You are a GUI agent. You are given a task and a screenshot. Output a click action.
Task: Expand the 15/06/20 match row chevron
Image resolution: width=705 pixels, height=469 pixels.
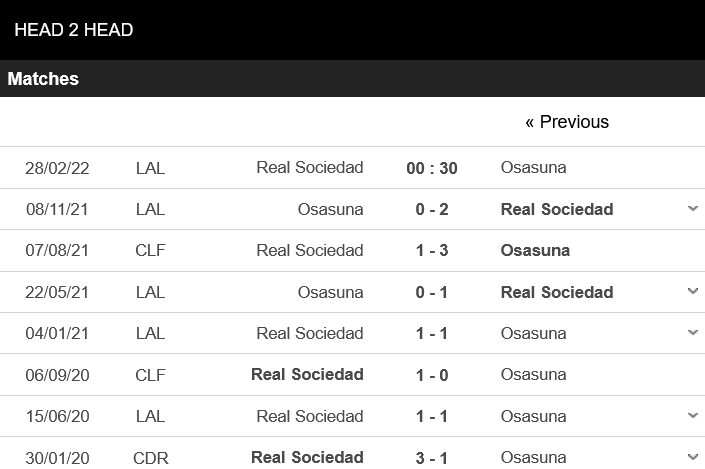693,415
